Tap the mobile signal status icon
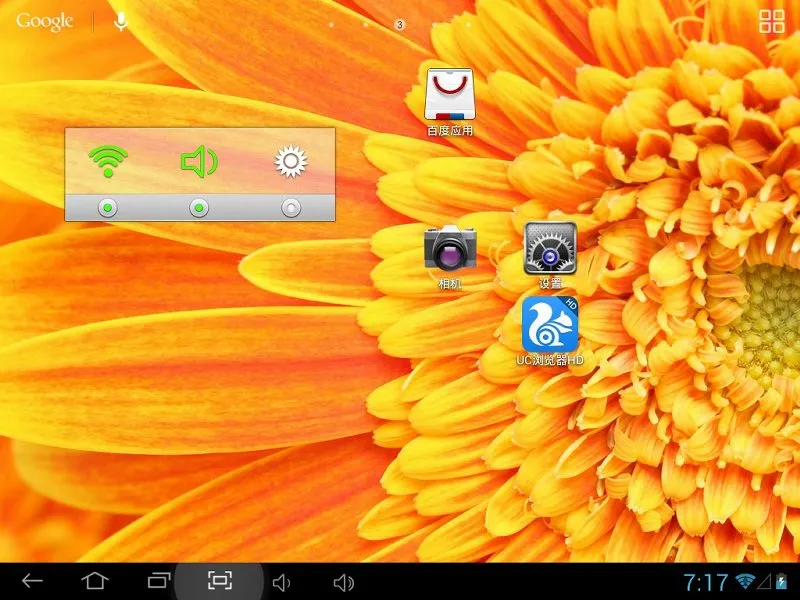Viewport: 800px width, 600px height. [764, 582]
